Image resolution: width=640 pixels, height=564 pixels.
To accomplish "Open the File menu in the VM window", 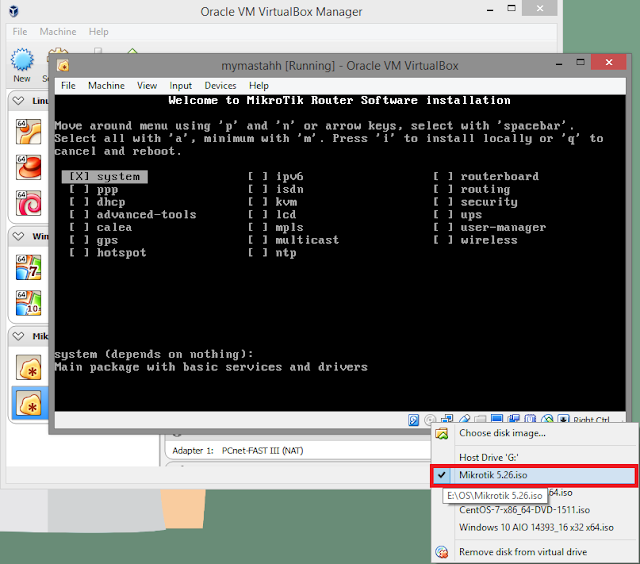I will [x=68, y=86].
